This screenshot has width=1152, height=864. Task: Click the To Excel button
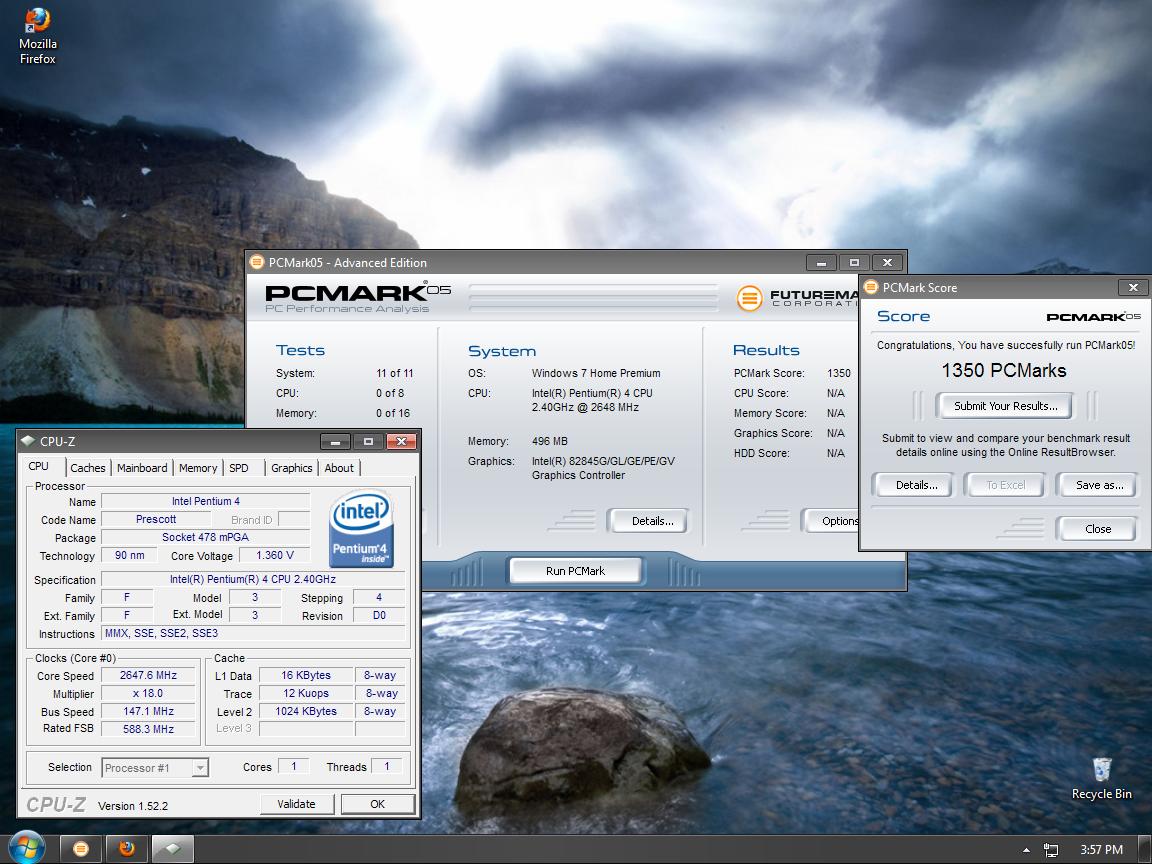point(1005,485)
